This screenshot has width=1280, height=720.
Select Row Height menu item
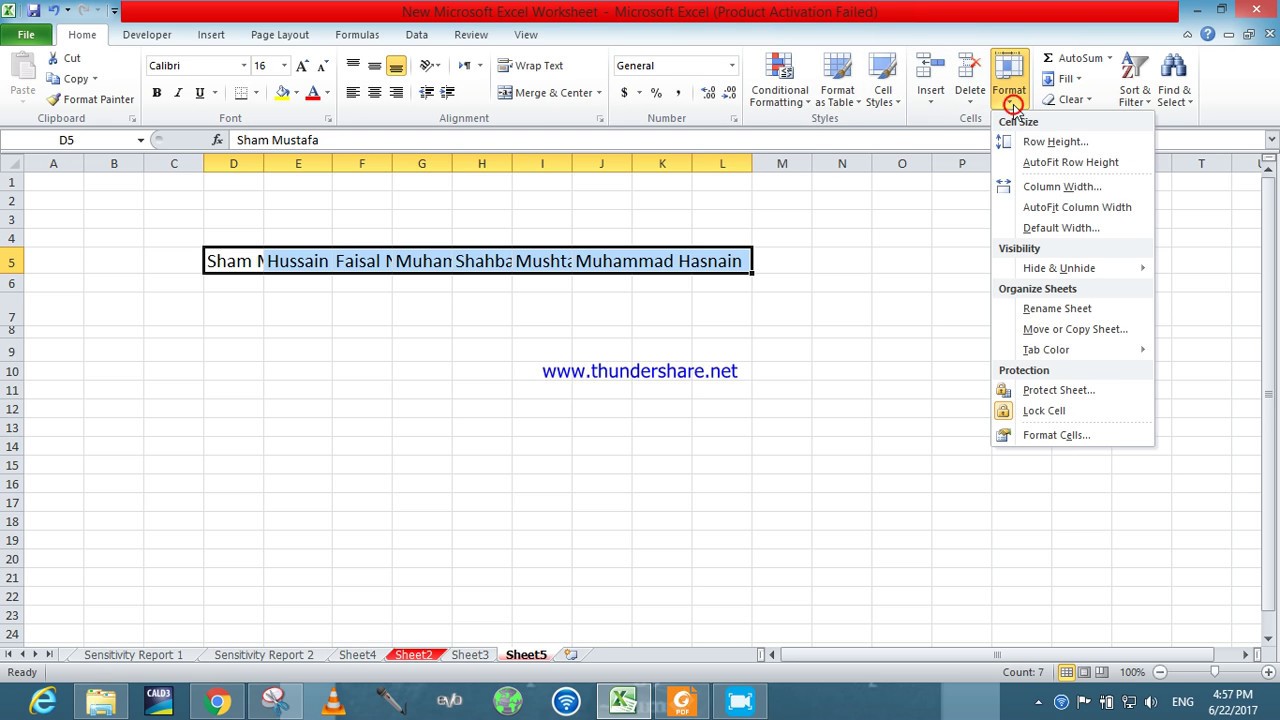[1073, 142]
